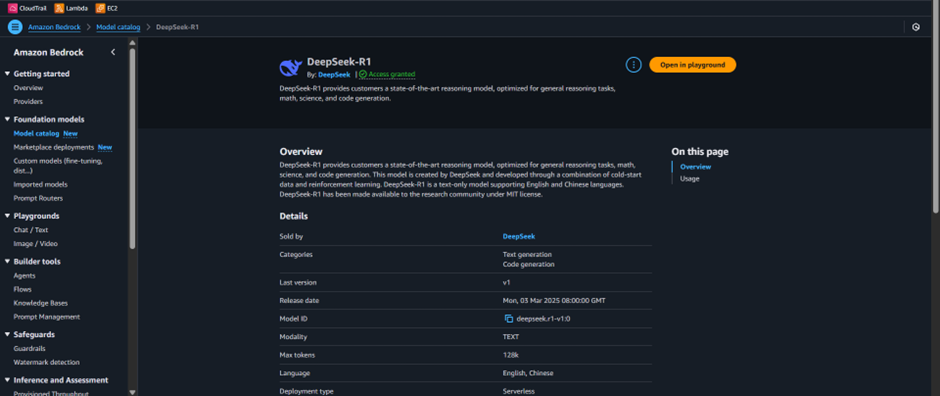Collapse the Amazon Bedrock sidebar arrow
Screen dimensions: 940x396
coord(113,52)
